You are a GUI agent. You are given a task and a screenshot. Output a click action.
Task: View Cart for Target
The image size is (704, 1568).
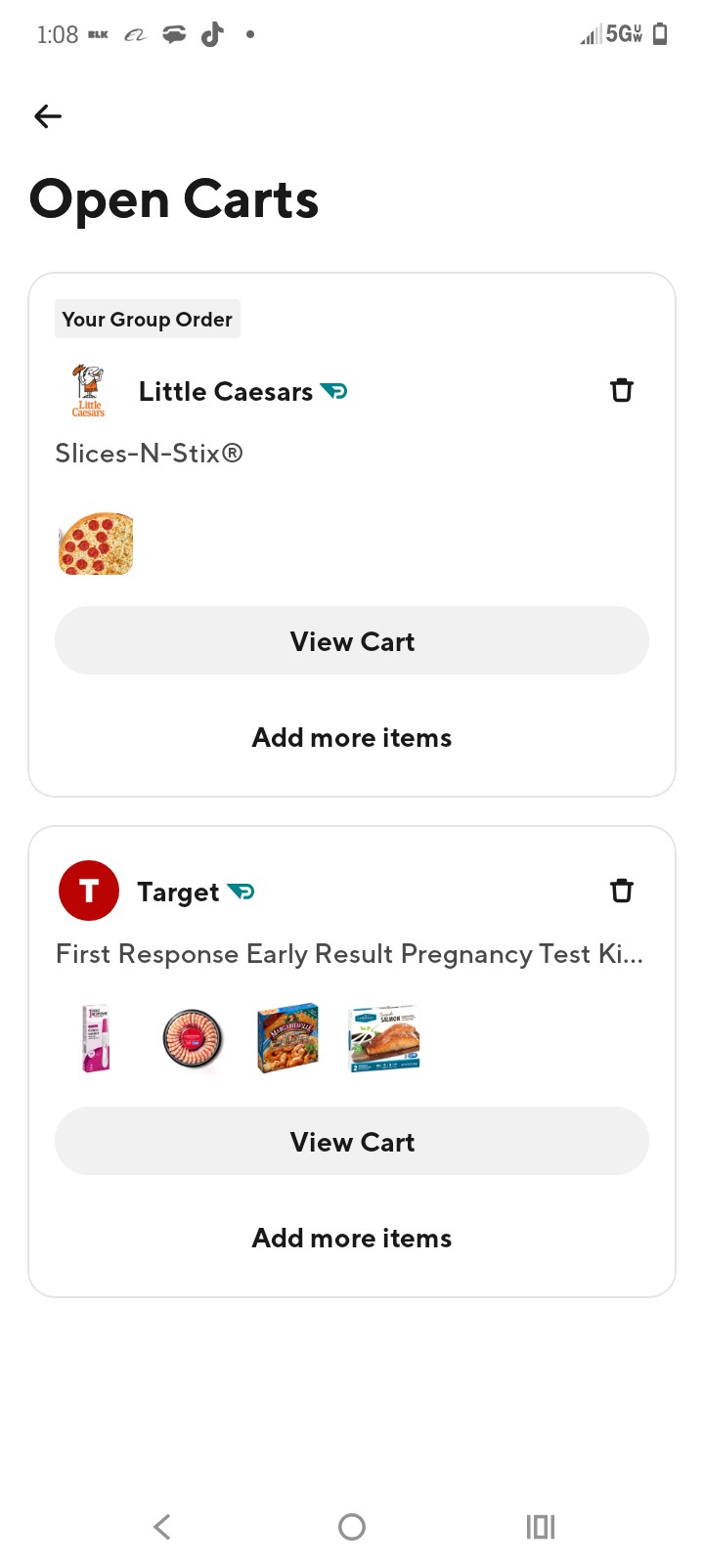(352, 1141)
